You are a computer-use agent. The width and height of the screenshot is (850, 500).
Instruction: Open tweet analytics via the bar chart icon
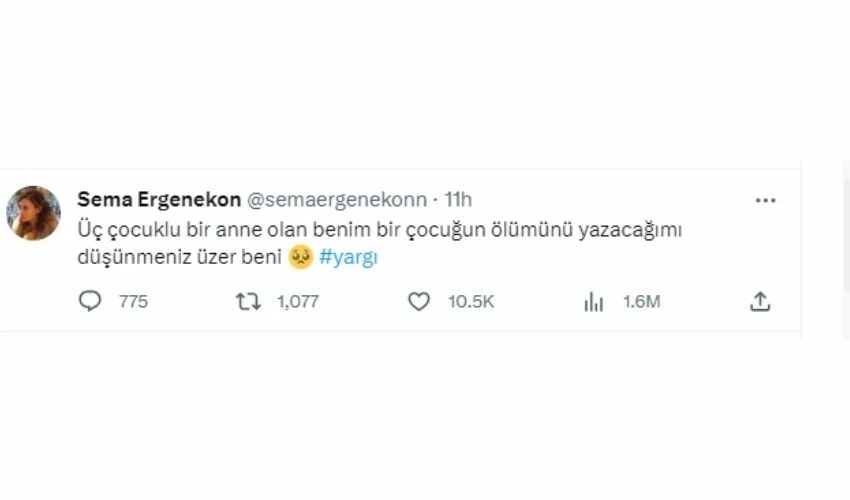[594, 302]
